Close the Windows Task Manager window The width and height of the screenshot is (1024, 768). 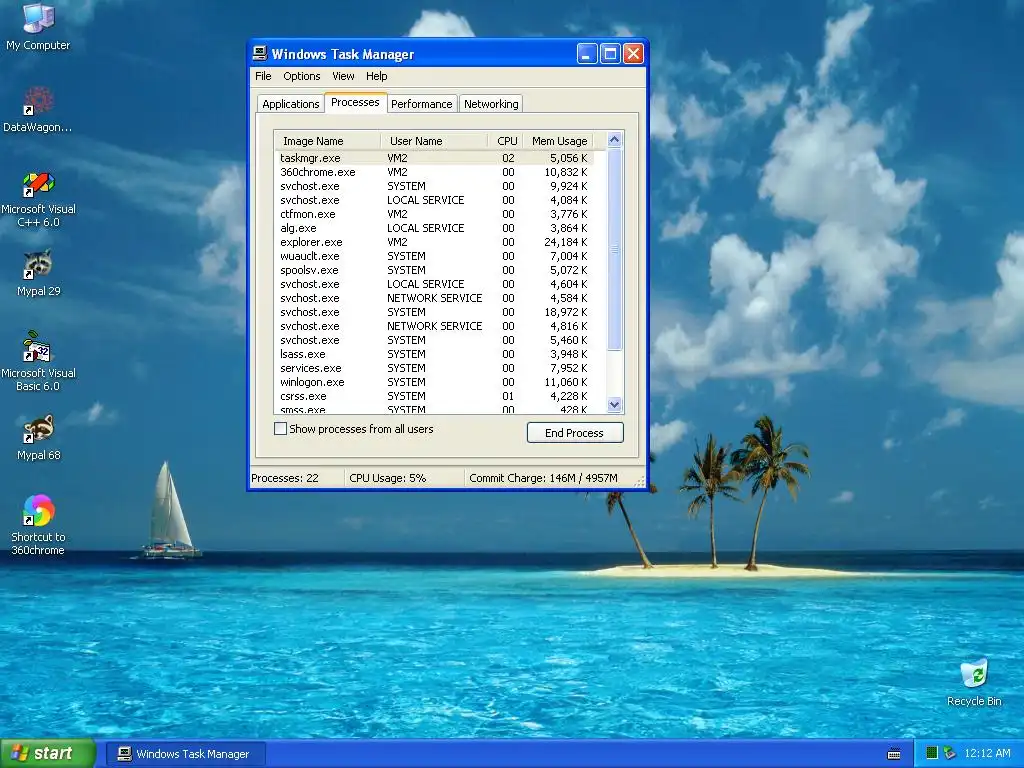click(633, 54)
